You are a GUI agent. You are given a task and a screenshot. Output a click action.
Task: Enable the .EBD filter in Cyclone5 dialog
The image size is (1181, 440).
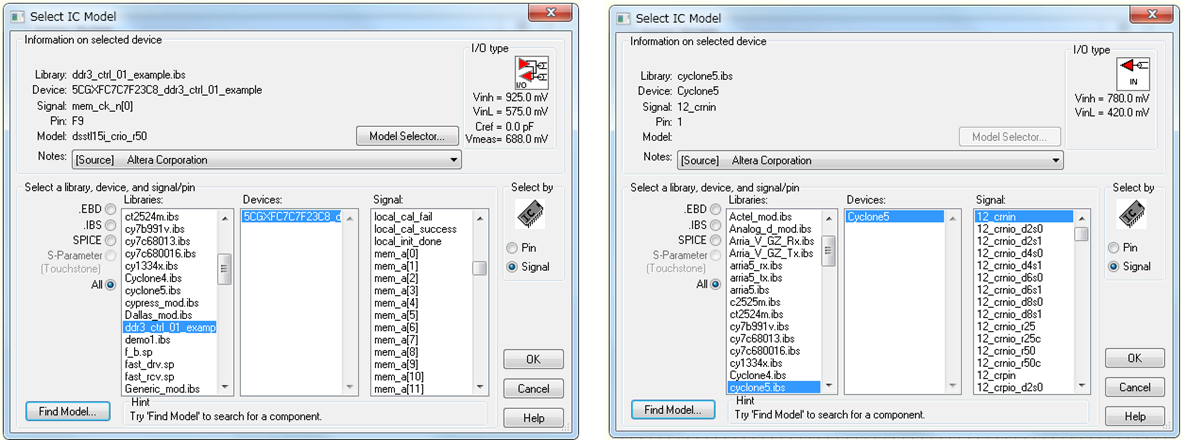(x=715, y=208)
